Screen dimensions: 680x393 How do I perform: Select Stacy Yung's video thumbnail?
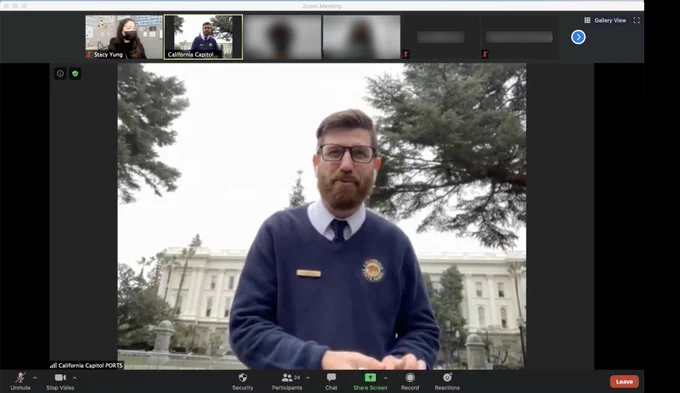124,37
